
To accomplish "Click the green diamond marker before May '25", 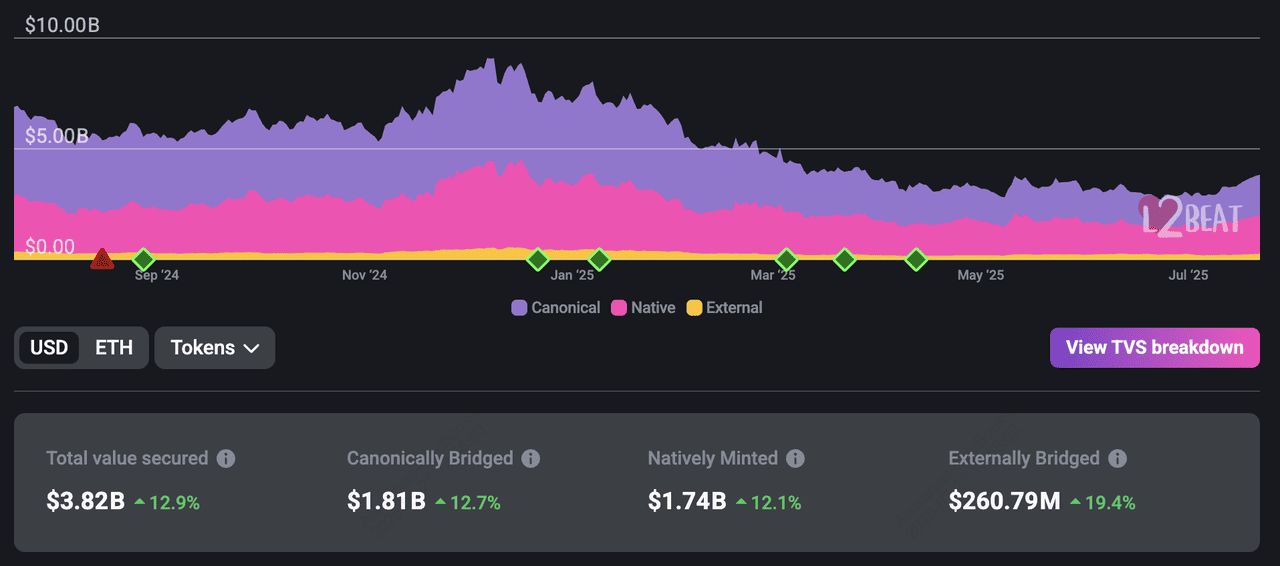I will click(x=916, y=260).
